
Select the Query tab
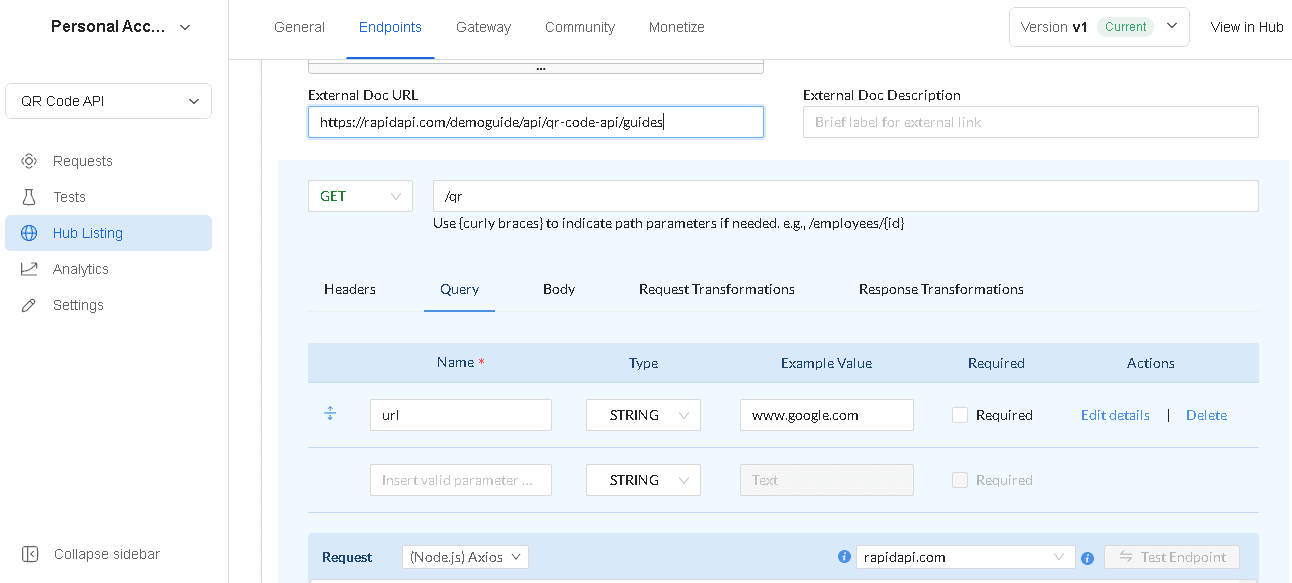(x=459, y=289)
